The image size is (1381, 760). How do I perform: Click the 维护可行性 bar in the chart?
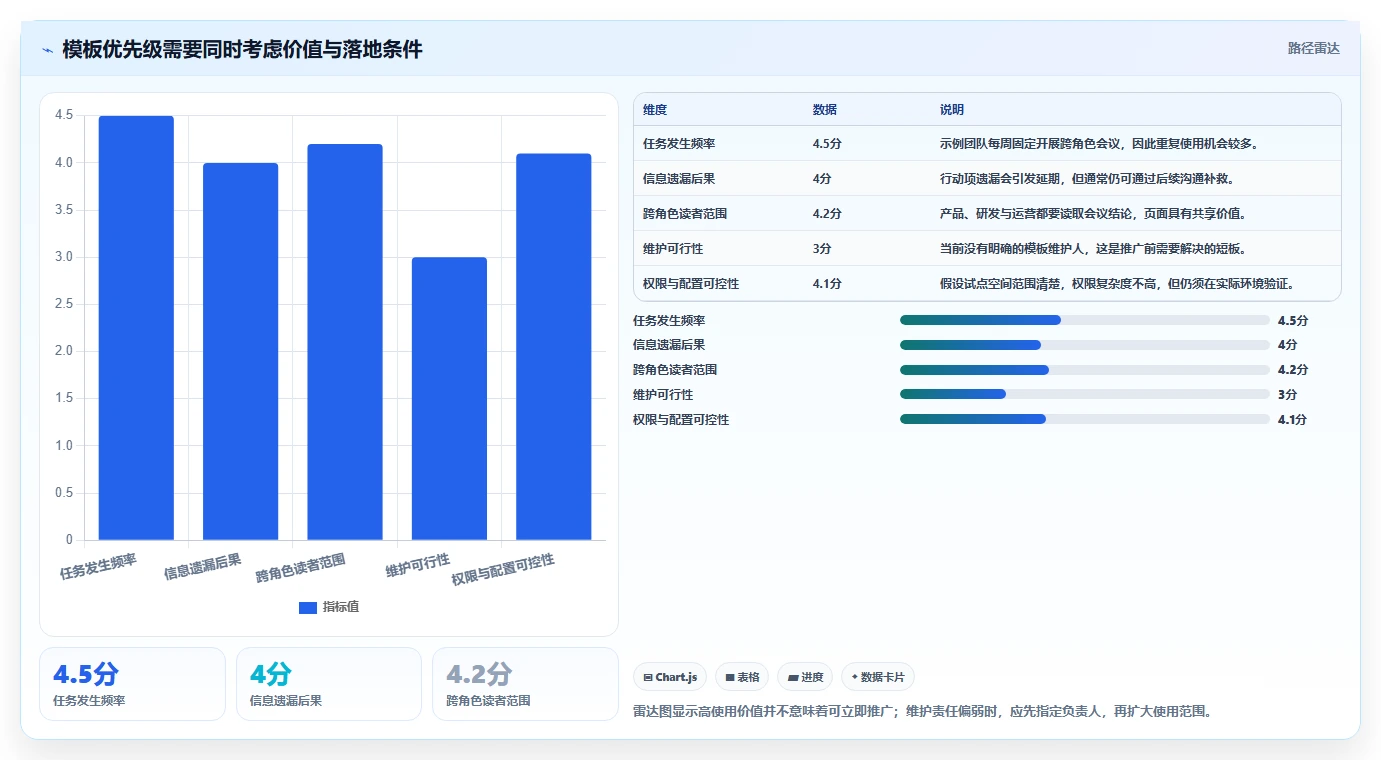(x=449, y=399)
